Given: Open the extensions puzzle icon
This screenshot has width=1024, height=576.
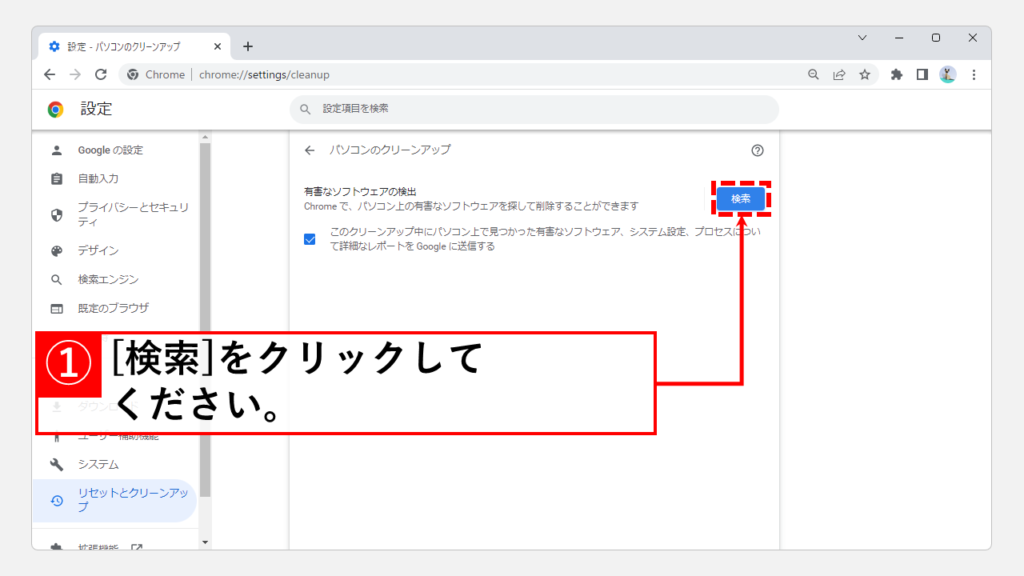Looking at the screenshot, I should click(x=897, y=74).
